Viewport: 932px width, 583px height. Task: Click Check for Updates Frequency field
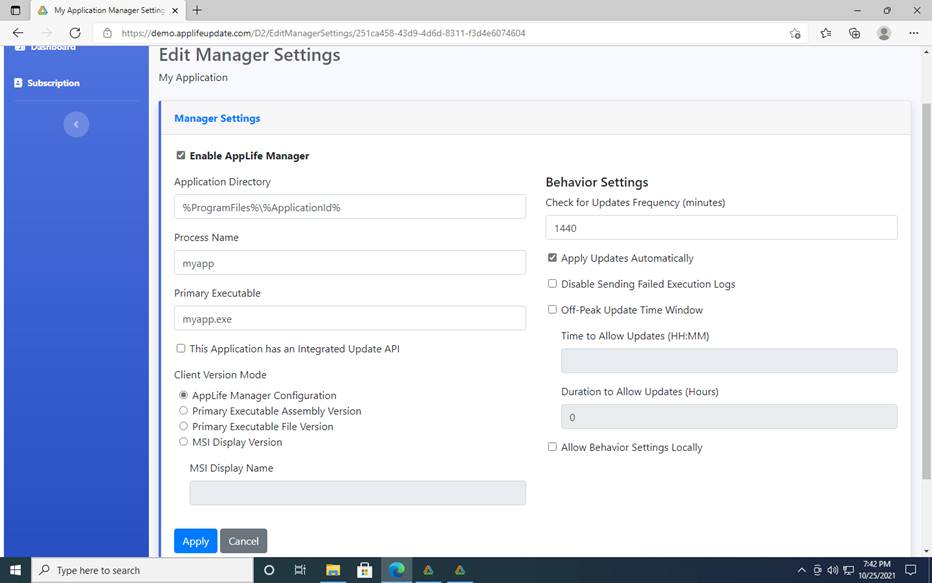[x=721, y=228]
